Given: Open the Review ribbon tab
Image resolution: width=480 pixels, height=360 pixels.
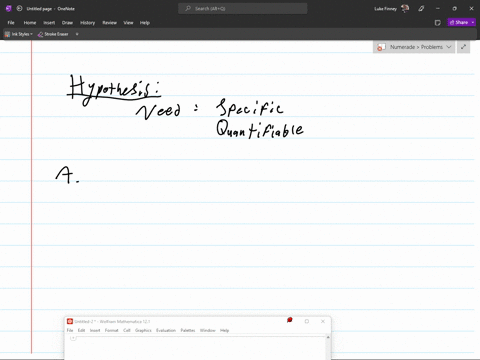Looking at the screenshot, I should [109, 23].
